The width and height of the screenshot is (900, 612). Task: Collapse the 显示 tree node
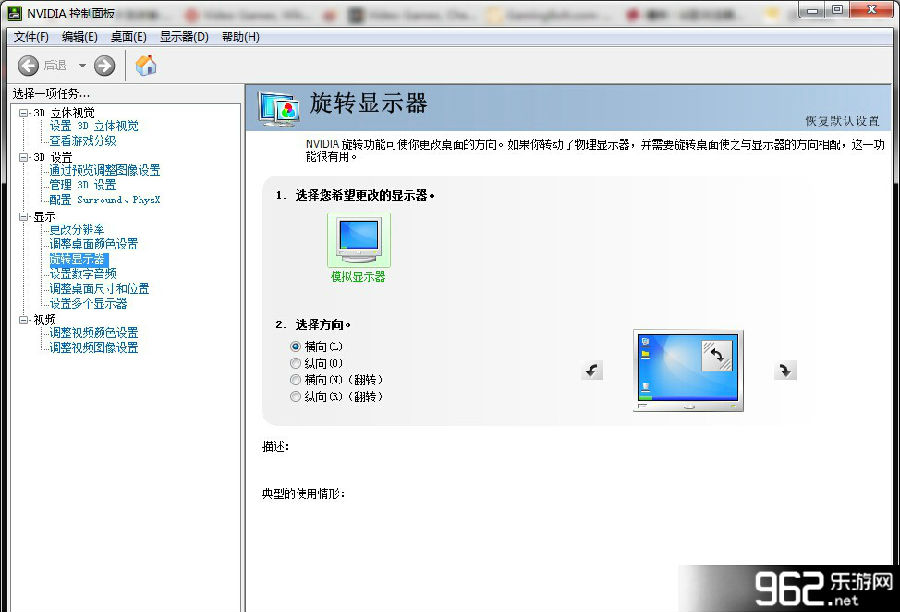click(24, 216)
